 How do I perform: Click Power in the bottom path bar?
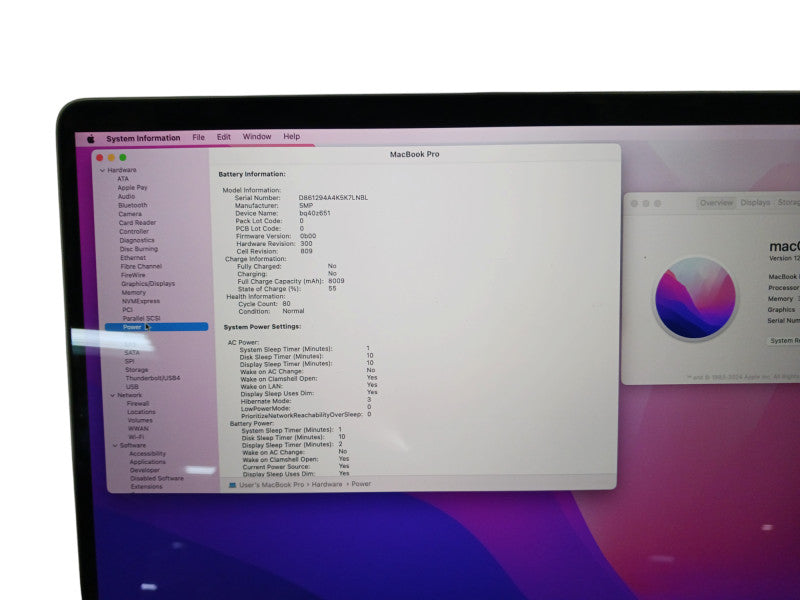click(x=361, y=484)
